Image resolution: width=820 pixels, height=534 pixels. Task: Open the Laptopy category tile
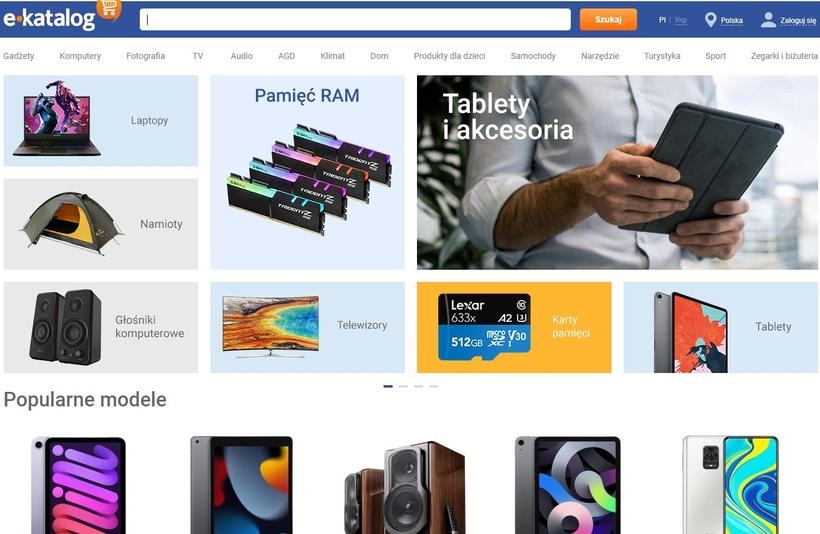[101, 121]
